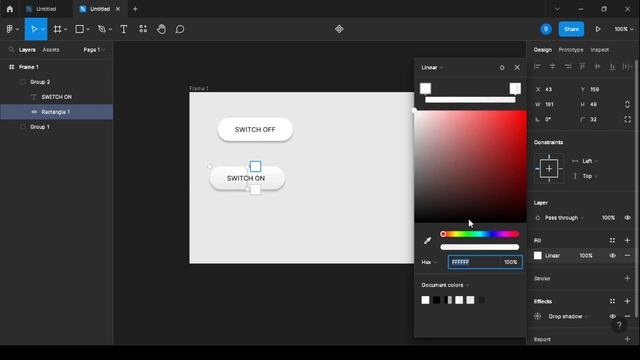Open the Drop shadow type dropdown
Viewport: 640px width, 360px height.
point(568,316)
